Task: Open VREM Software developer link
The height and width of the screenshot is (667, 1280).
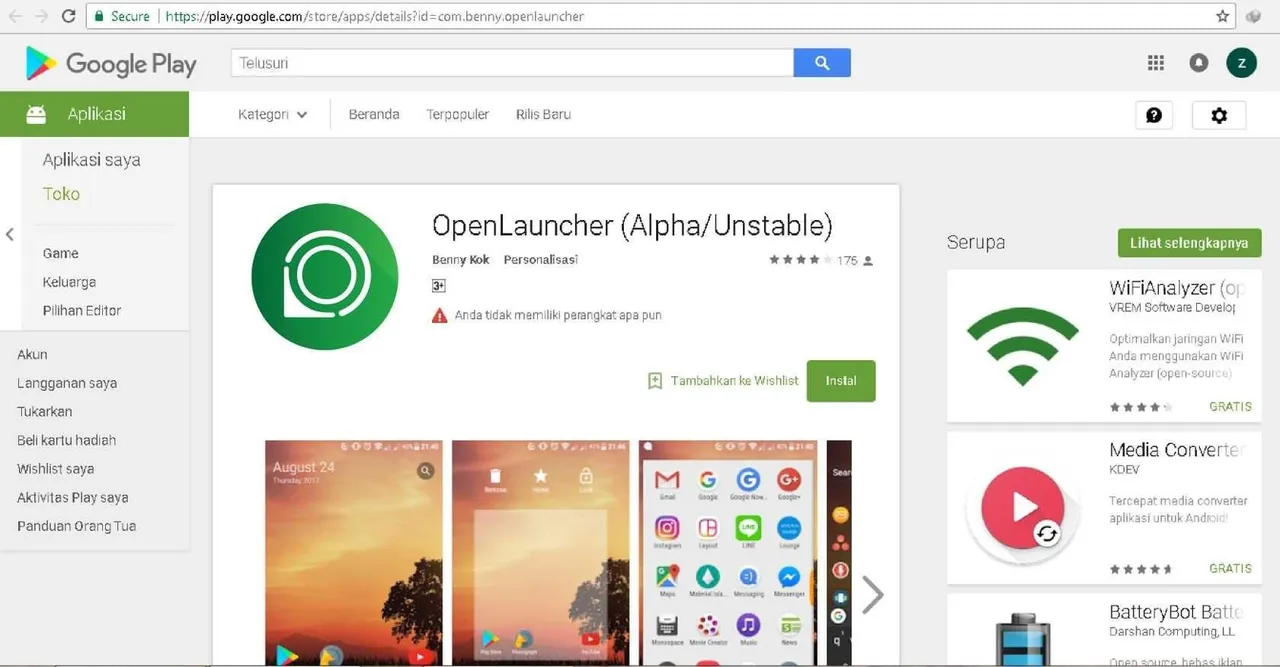Action: (x=1172, y=308)
